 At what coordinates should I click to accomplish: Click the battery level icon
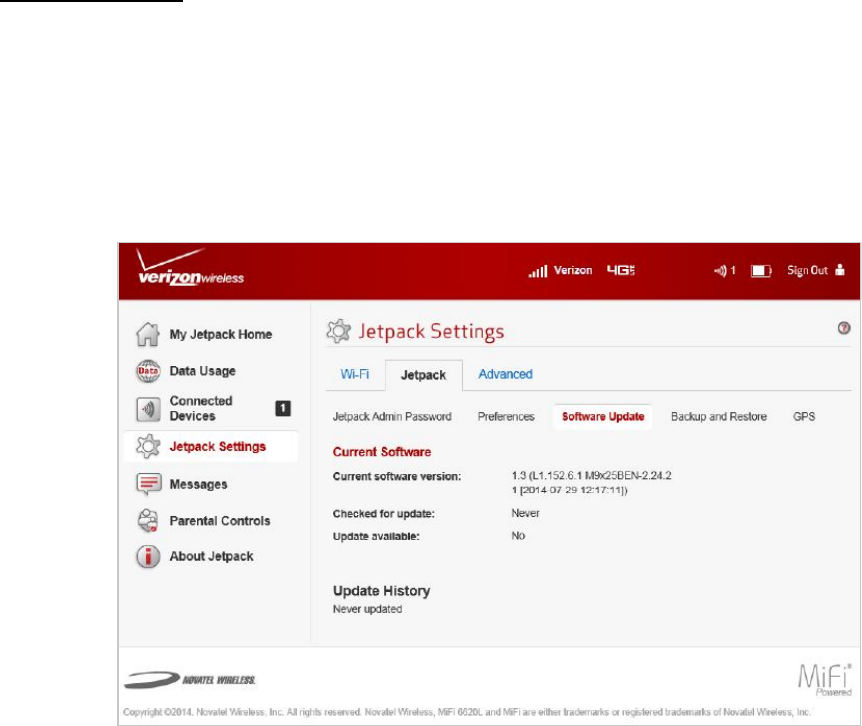[x=761, y=270]
